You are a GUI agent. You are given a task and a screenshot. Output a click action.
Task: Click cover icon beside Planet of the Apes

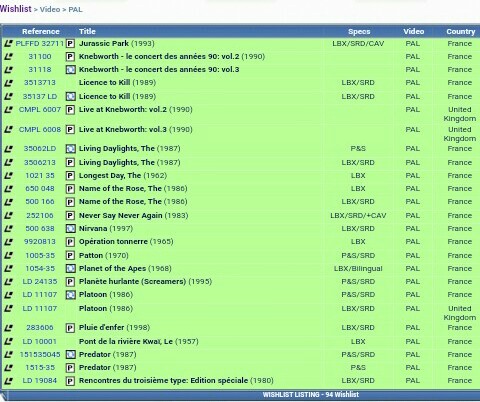[x=70, y=269]
